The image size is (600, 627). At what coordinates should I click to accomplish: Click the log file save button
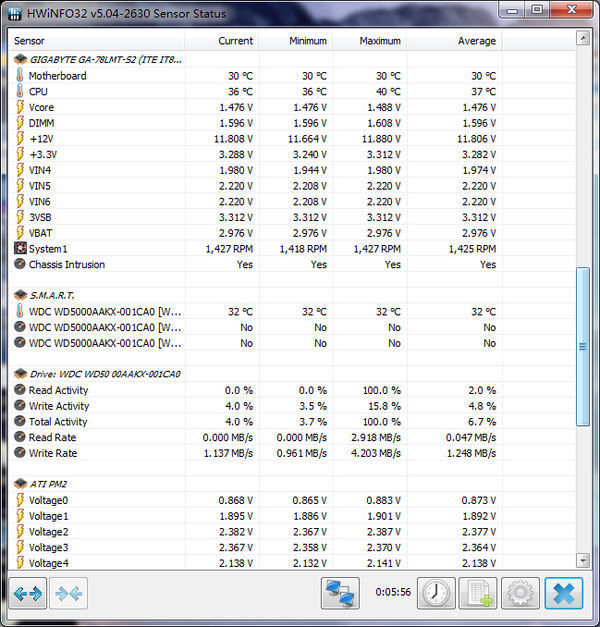pyautogui.click(x=477, y=593)
